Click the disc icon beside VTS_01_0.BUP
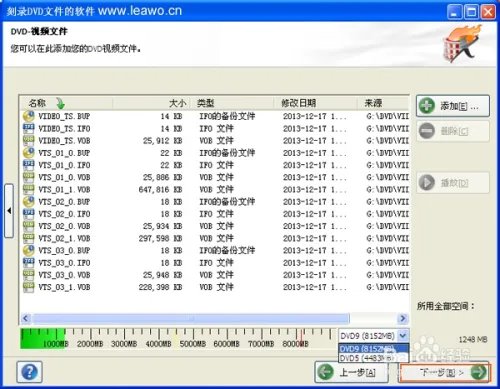This screenshot has height=389, width=500. pos(29,153)
